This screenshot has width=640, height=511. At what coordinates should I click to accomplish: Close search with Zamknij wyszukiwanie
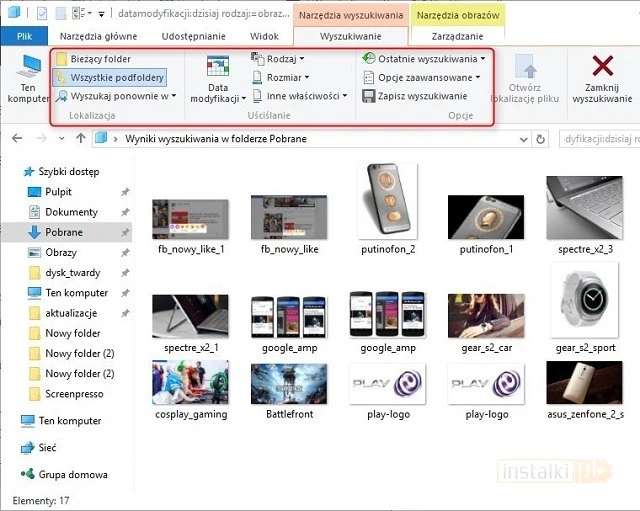pos(602,68)
